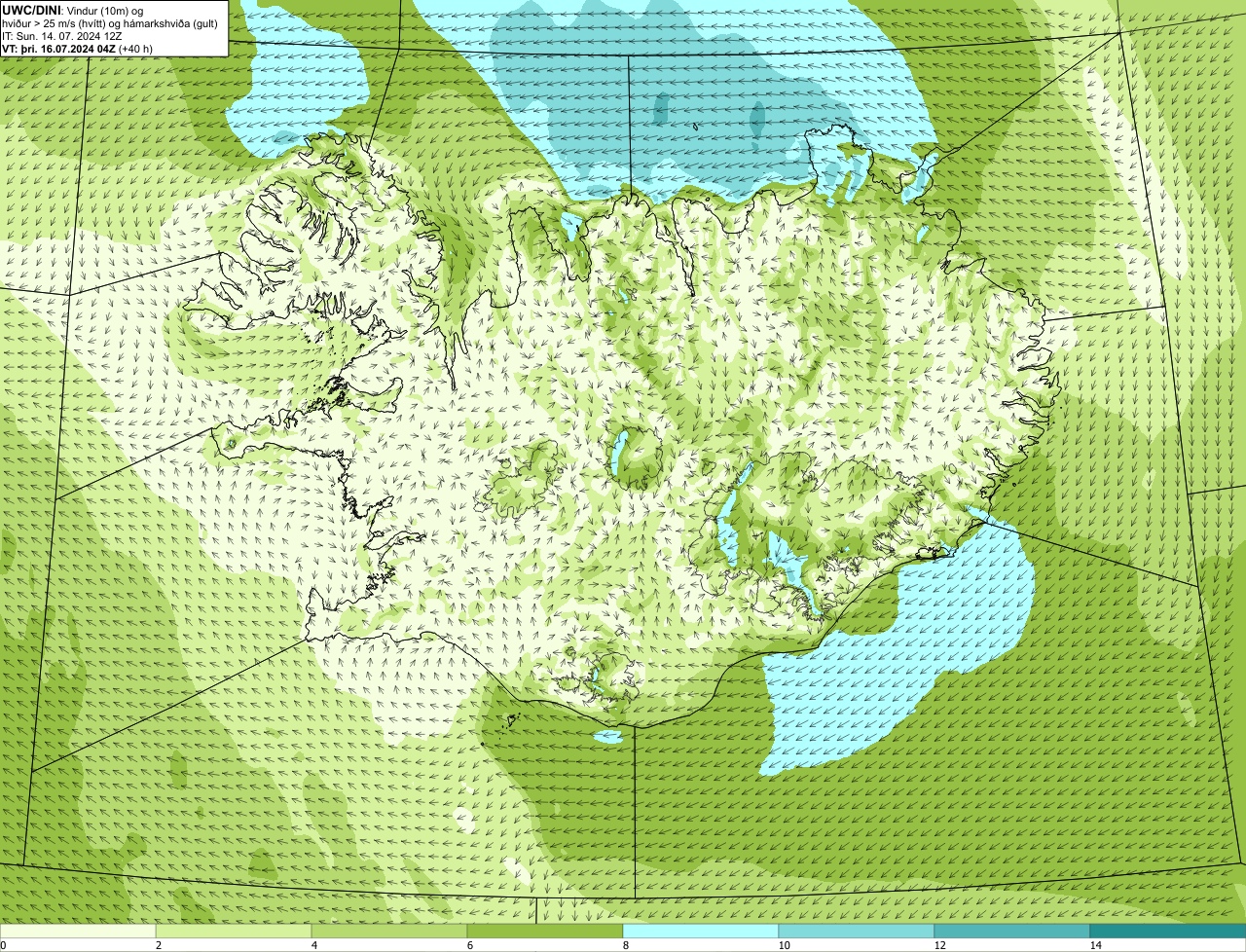Click the "6" colorbar tick label

(x=470, y=945)
